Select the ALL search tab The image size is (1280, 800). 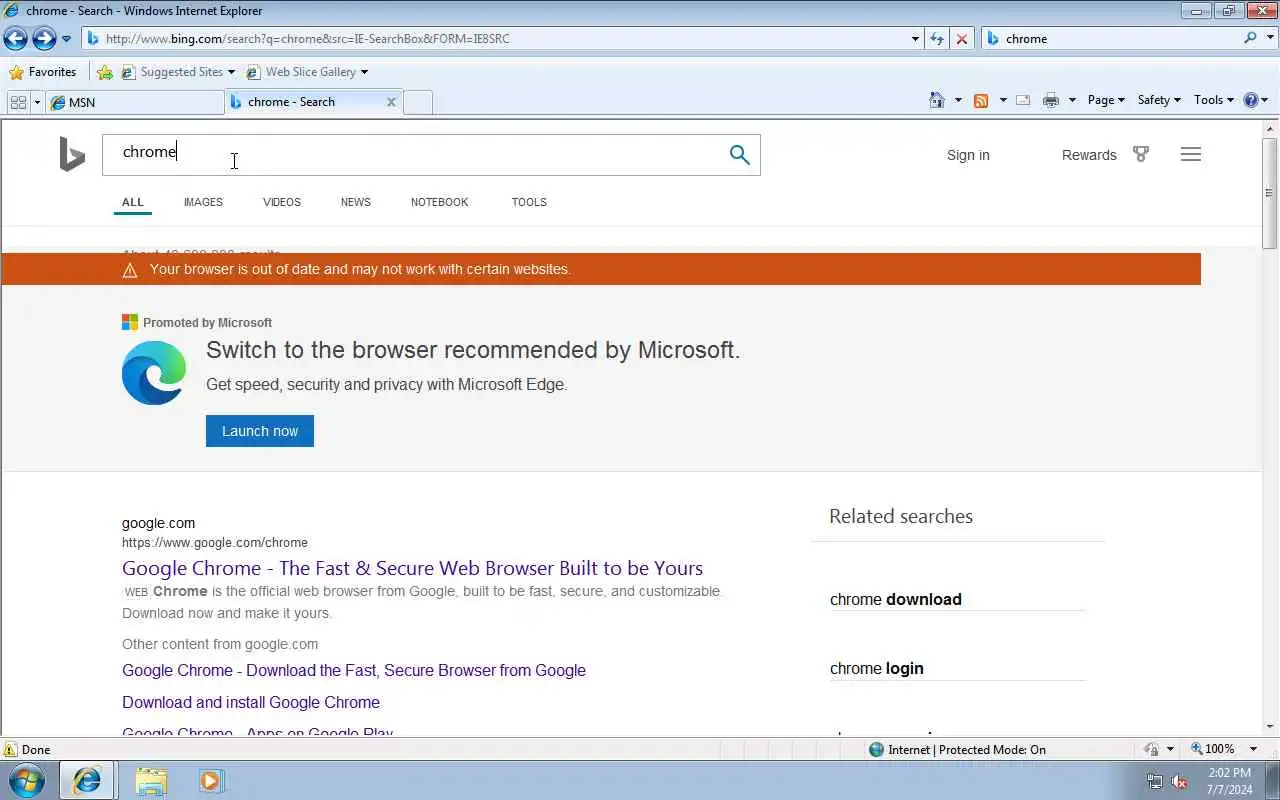pyautogui.click(x=133, y=202)
